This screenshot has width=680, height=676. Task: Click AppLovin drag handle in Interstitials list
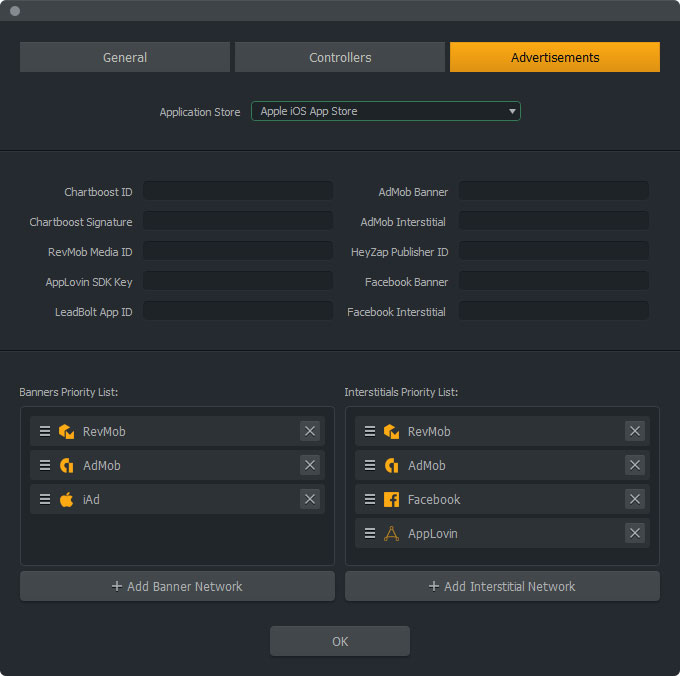[x=369, y=533]
